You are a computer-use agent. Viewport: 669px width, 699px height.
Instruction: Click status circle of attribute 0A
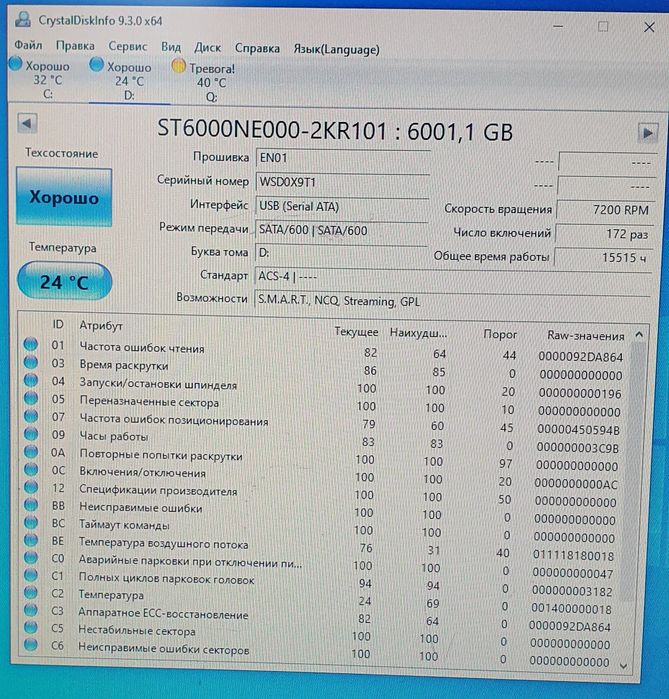tap(31, 452)
